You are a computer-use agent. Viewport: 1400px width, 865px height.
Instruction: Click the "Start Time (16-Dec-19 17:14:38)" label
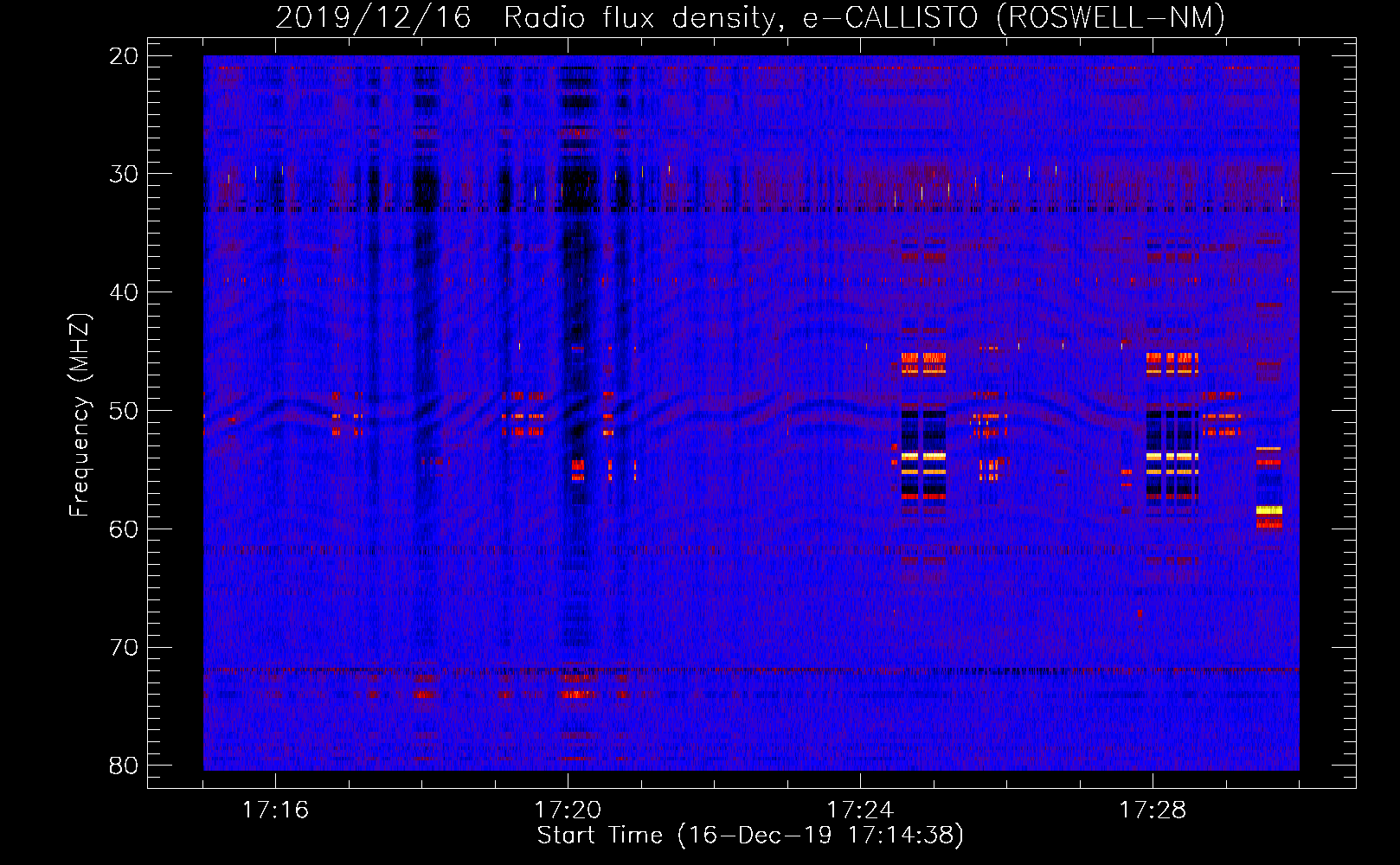click(750, 836)
